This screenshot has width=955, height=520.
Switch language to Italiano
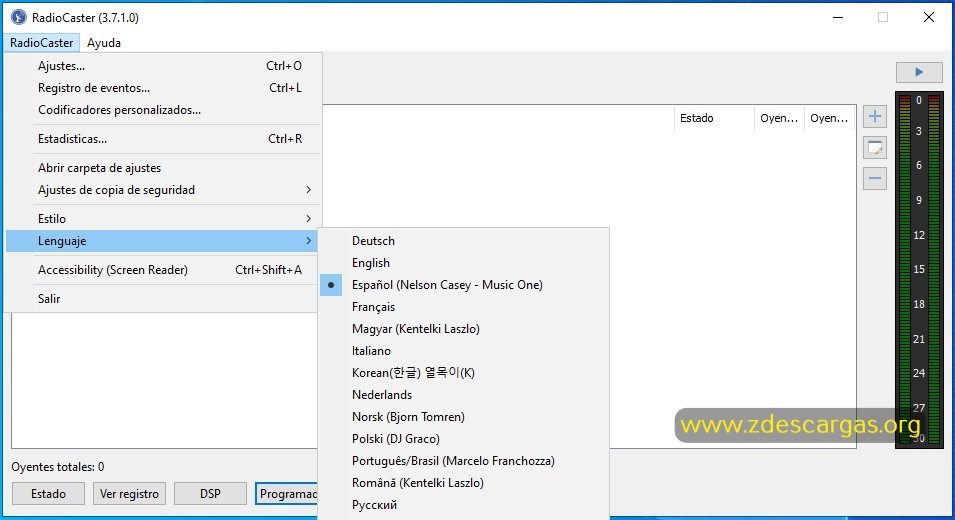(463, 351)
